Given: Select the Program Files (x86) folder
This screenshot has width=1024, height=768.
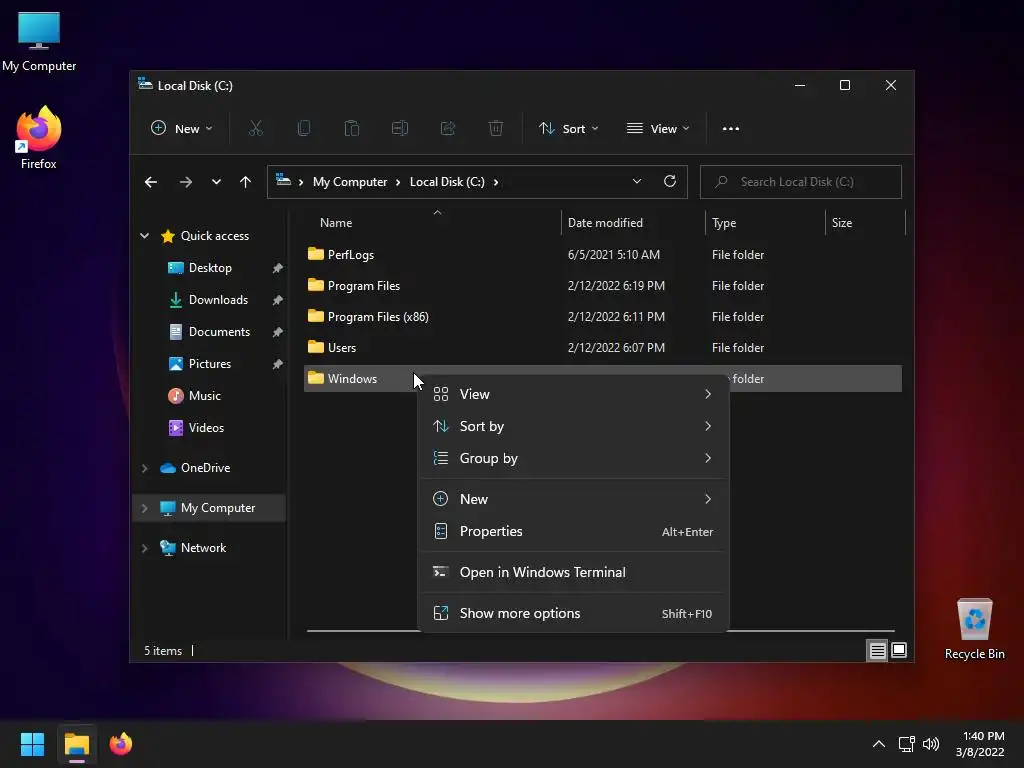Looking at the screenshot, I should click(x=603, y=317).
